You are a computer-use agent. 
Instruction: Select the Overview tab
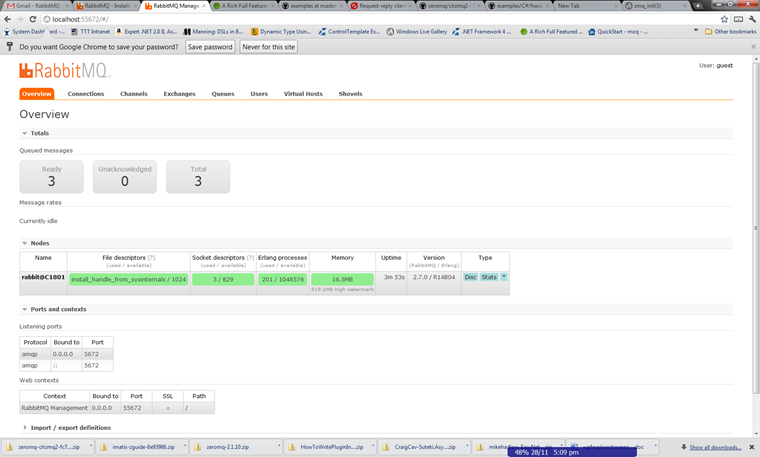[x=36, y=94]
